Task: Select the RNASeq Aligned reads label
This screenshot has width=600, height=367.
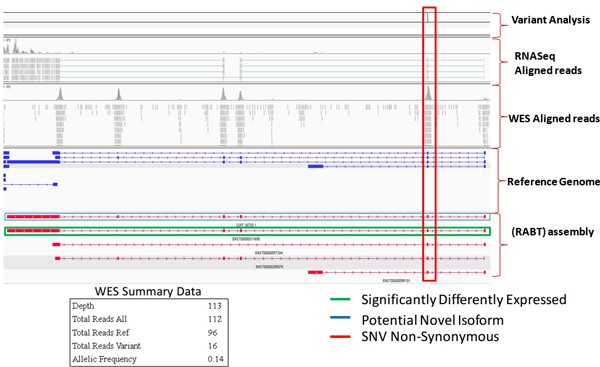Action: click(548, 63)
